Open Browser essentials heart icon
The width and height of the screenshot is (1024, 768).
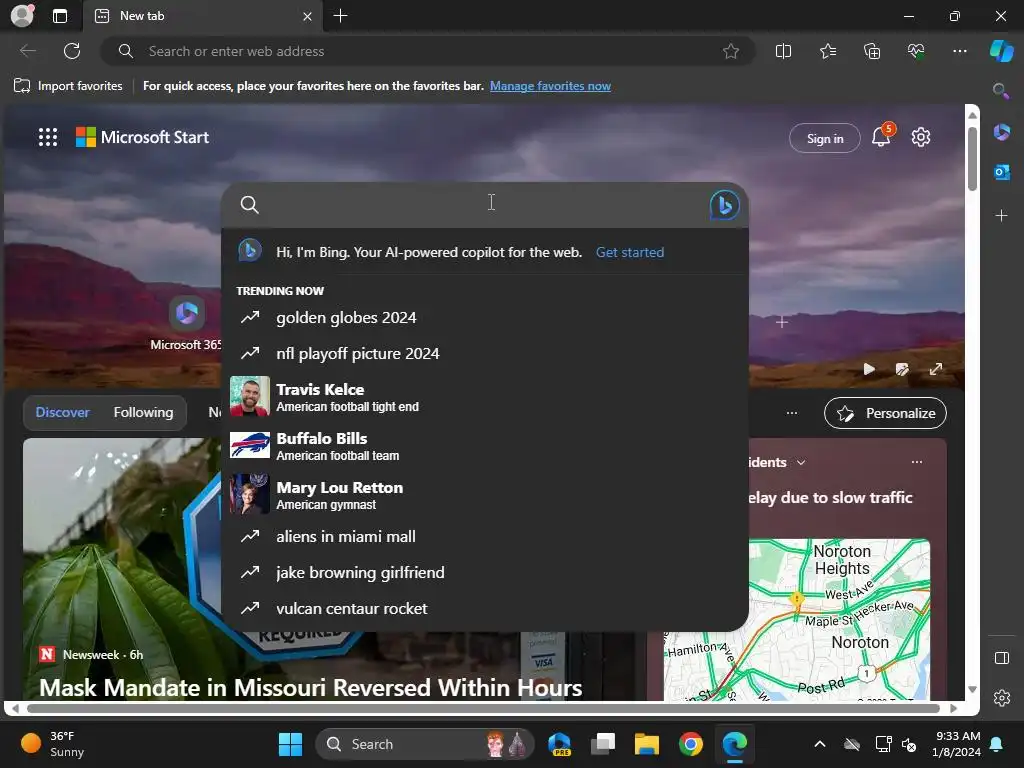916,51
